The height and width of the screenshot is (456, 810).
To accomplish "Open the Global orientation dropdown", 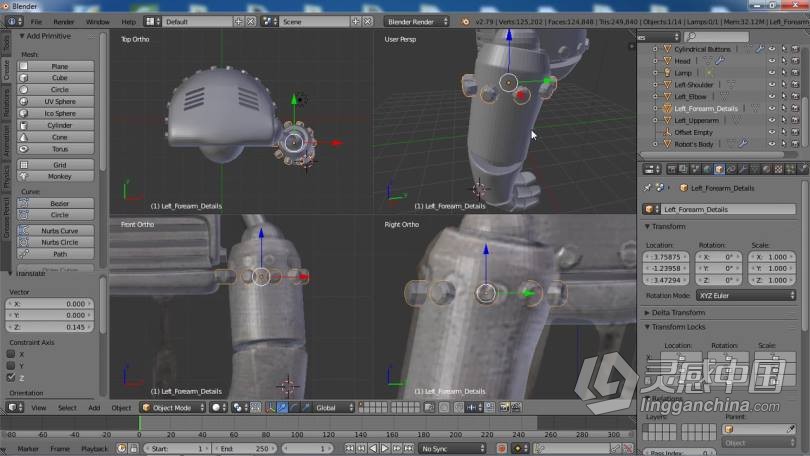I will (x=334, y=407).
